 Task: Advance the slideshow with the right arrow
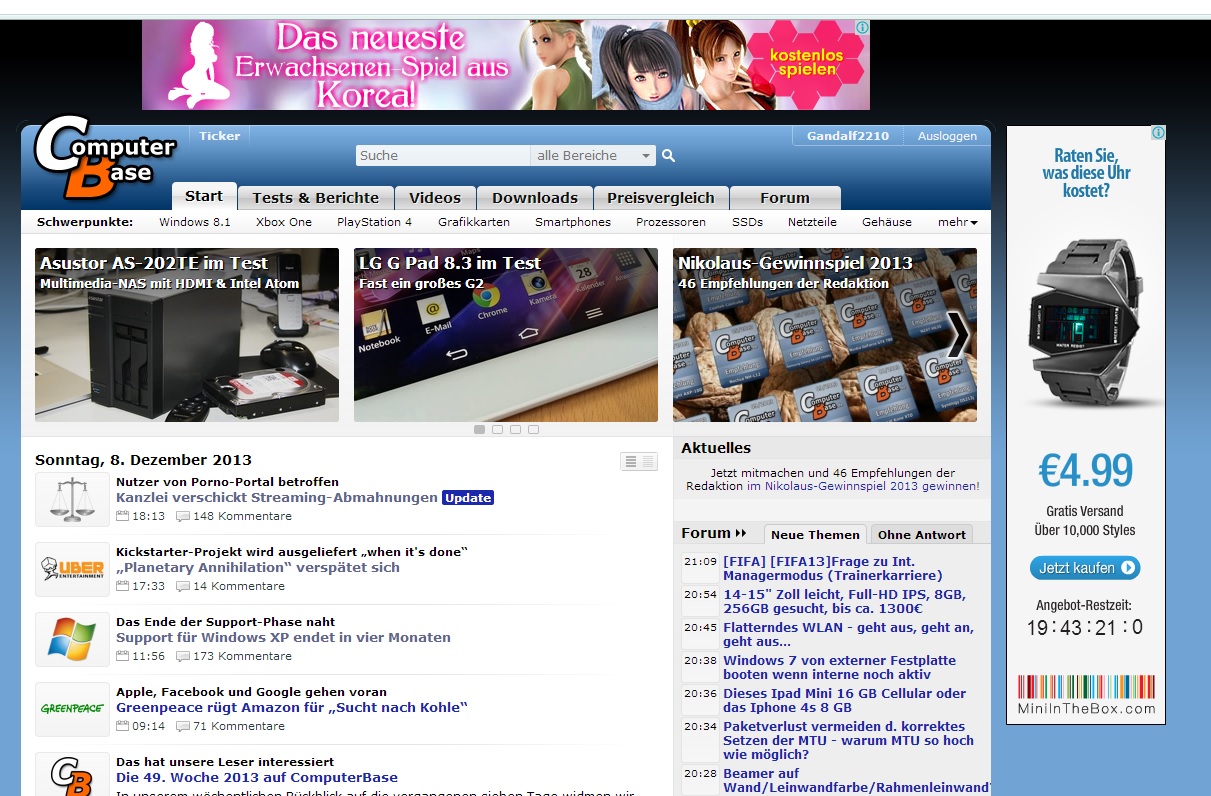click(x=957, y=335)
